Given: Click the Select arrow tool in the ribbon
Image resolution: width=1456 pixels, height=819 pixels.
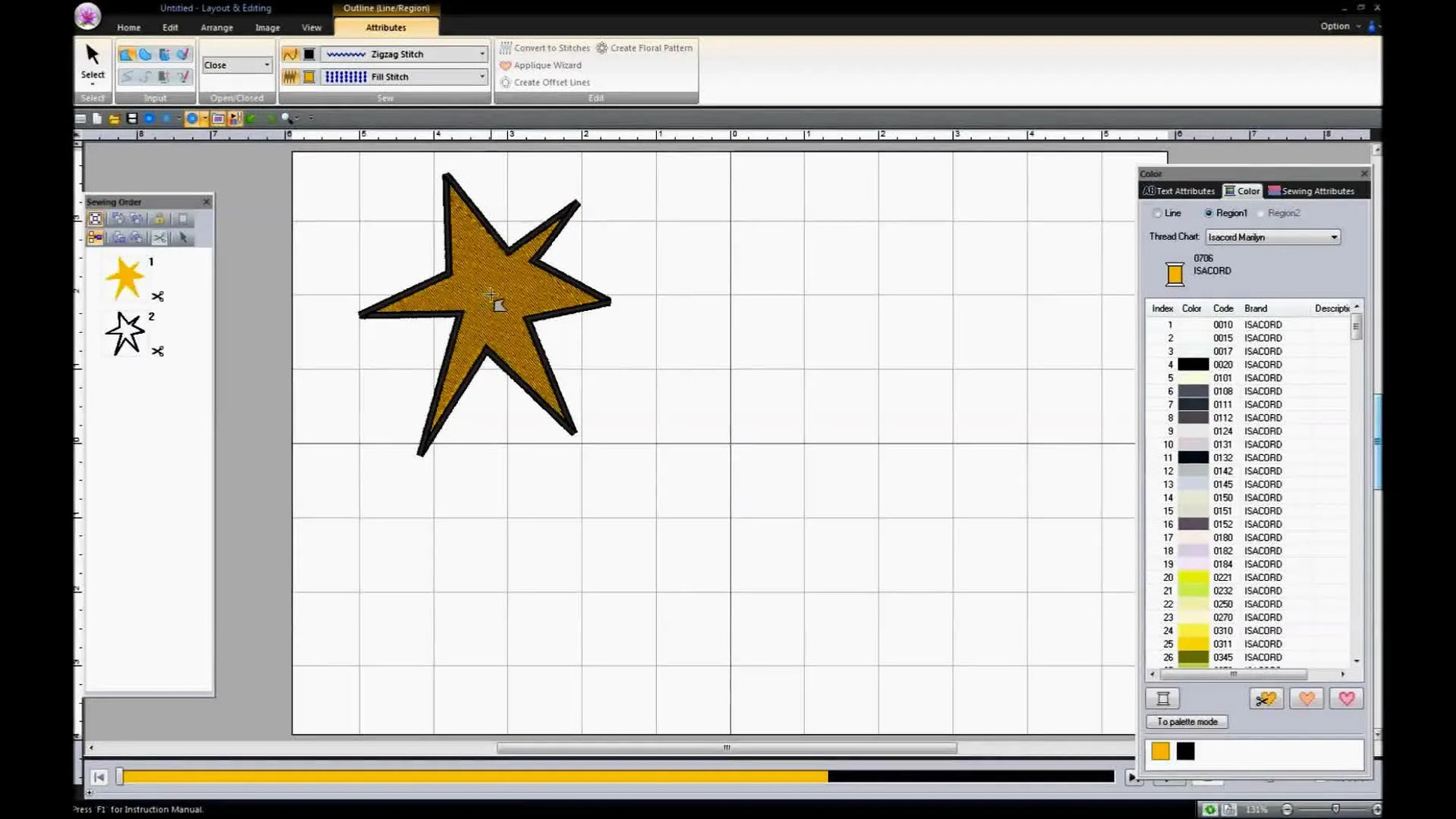Looking at the screenshot, I should tap(92, 63).
